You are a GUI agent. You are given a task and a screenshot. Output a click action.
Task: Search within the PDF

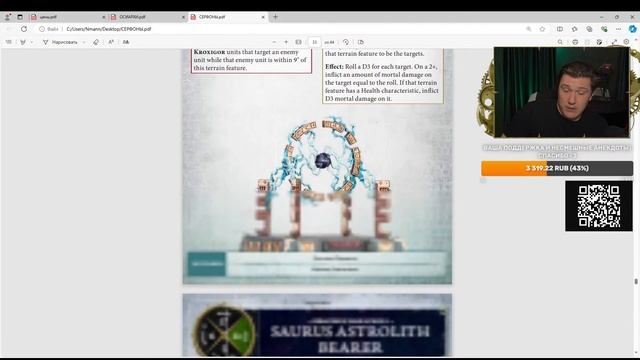point(560,42)
